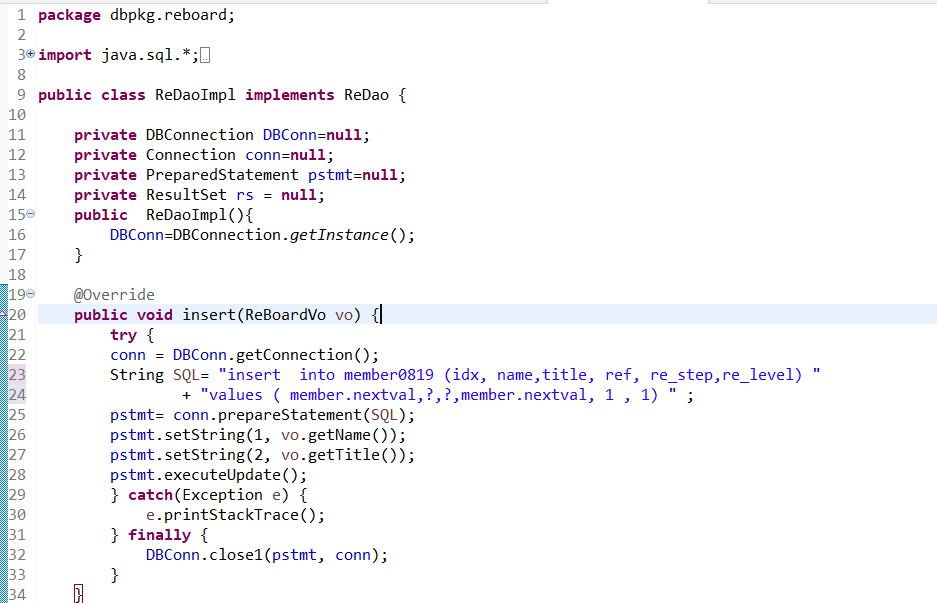The width and height of the screenshot is (937, 603).
Task: Click line number 9 in the gutter
Action: point(22,95)
